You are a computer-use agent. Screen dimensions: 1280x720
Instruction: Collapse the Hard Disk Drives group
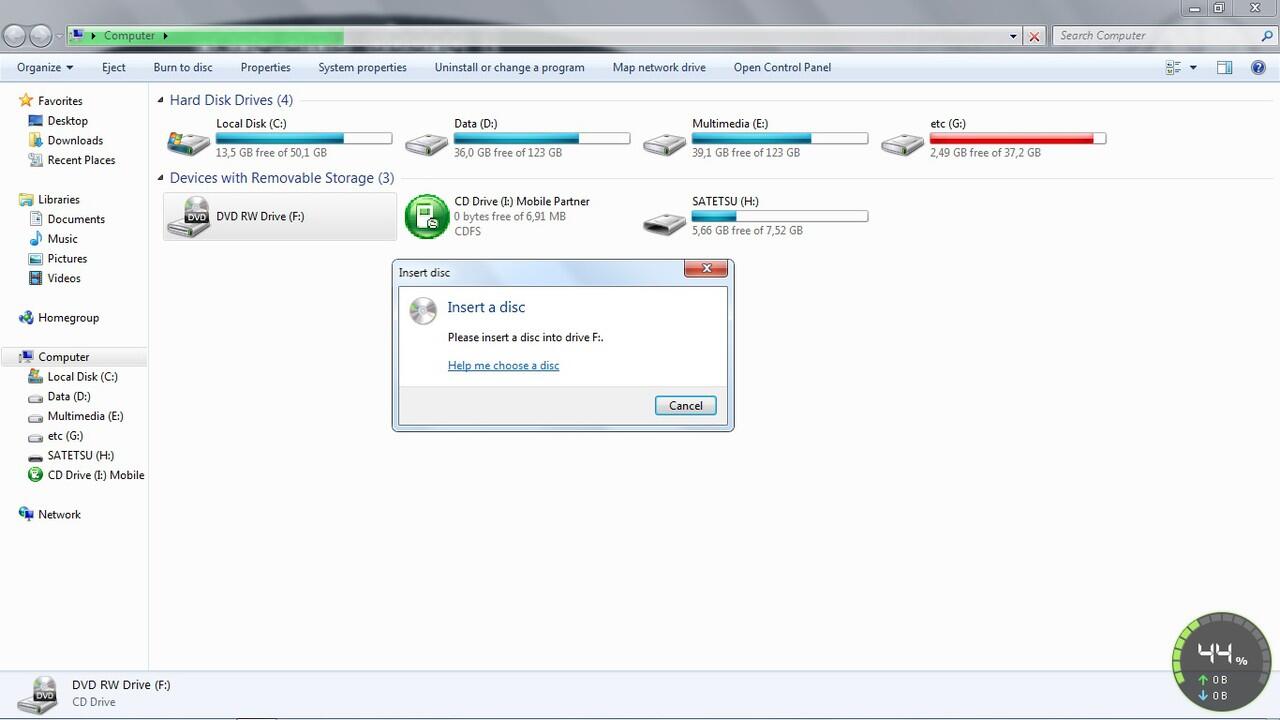point(160,100)
